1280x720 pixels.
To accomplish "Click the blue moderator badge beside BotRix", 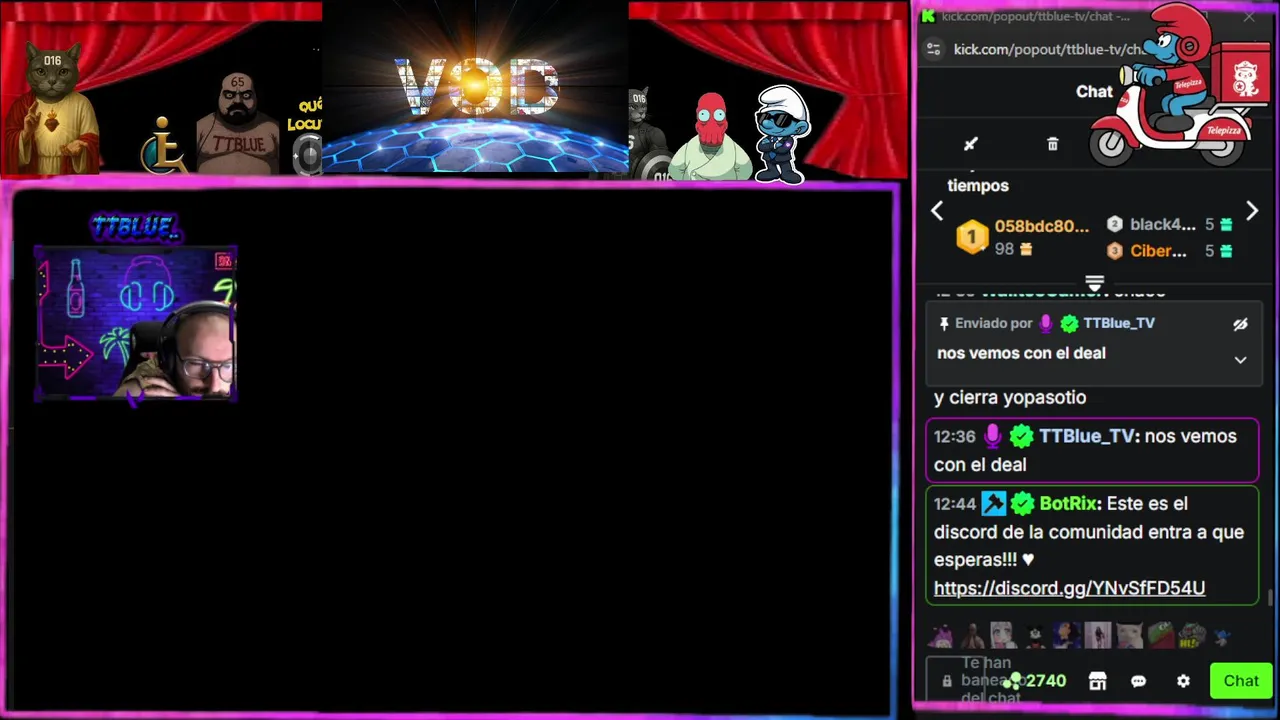I will click(993, 503).
